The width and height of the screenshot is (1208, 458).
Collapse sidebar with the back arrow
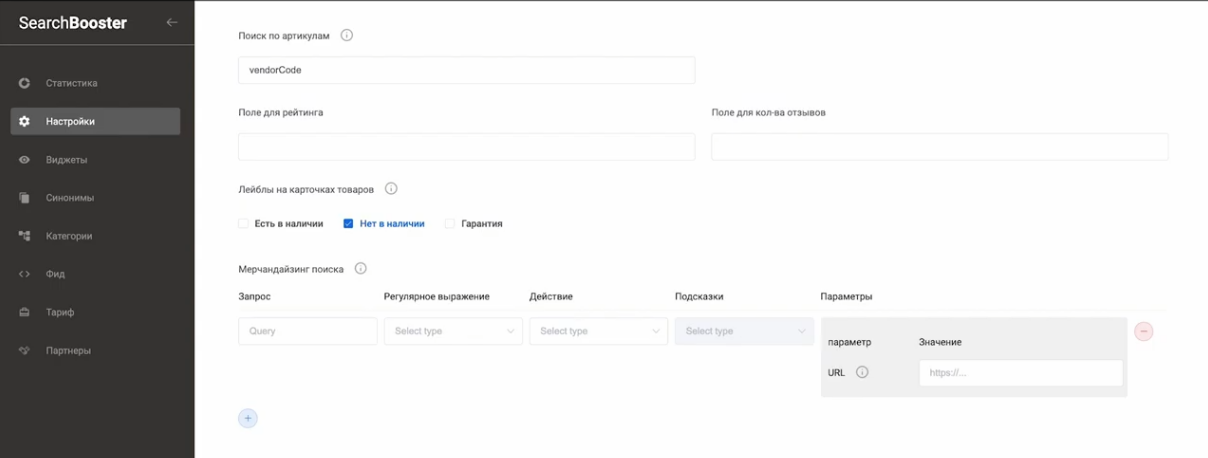pos(172,22)
